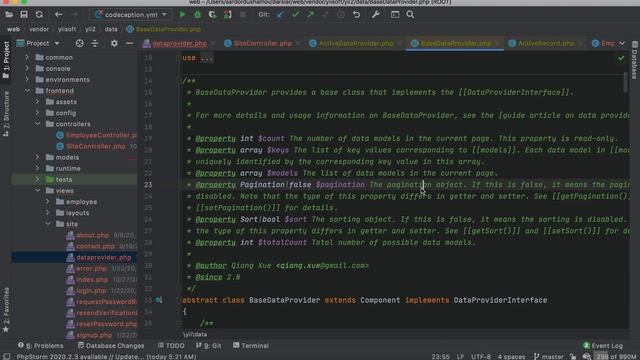Commit changes with Git checkmark icon
640x360 pixels.
point(296,15)
